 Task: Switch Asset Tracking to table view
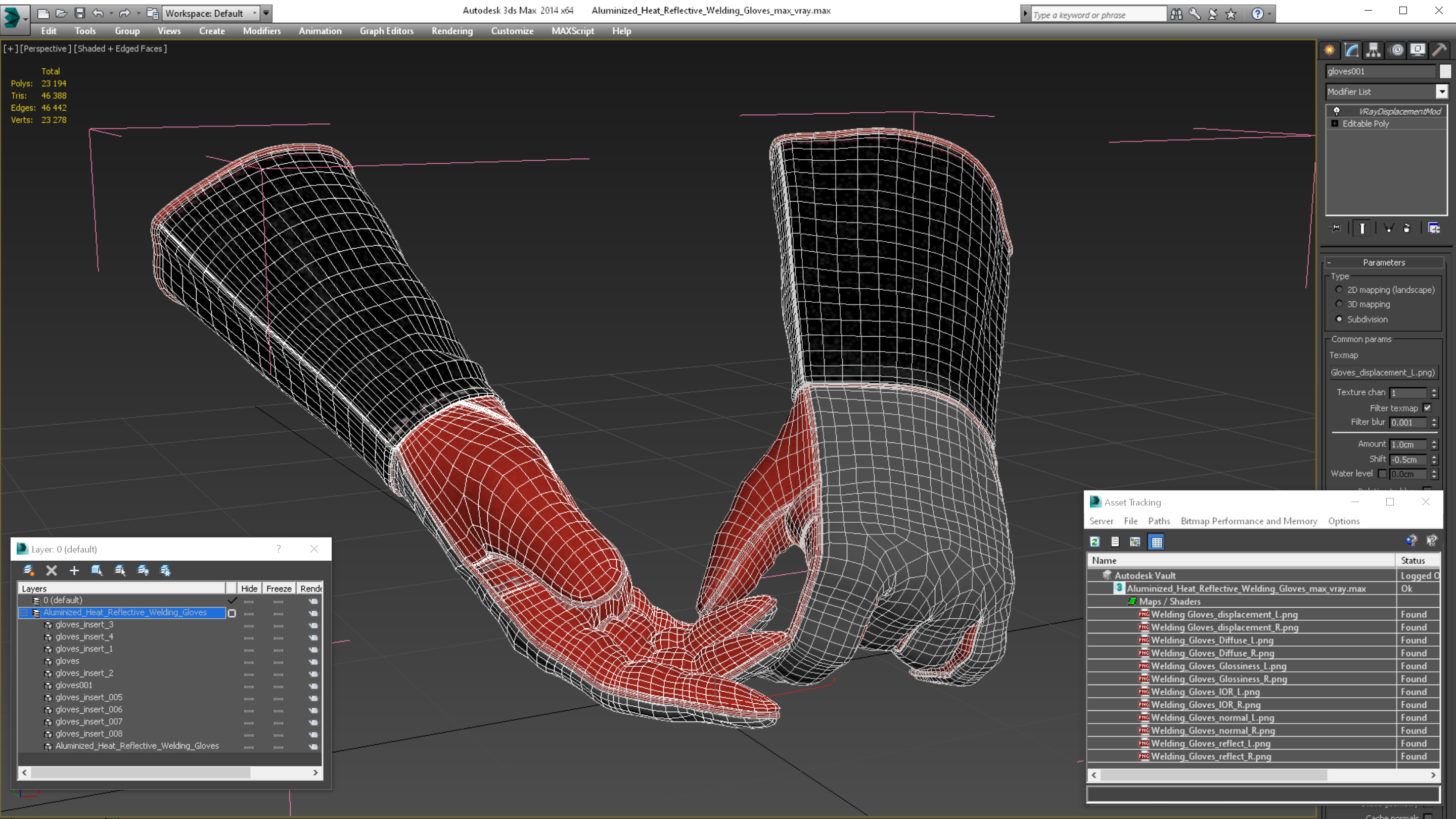(x=1156, y=541)
